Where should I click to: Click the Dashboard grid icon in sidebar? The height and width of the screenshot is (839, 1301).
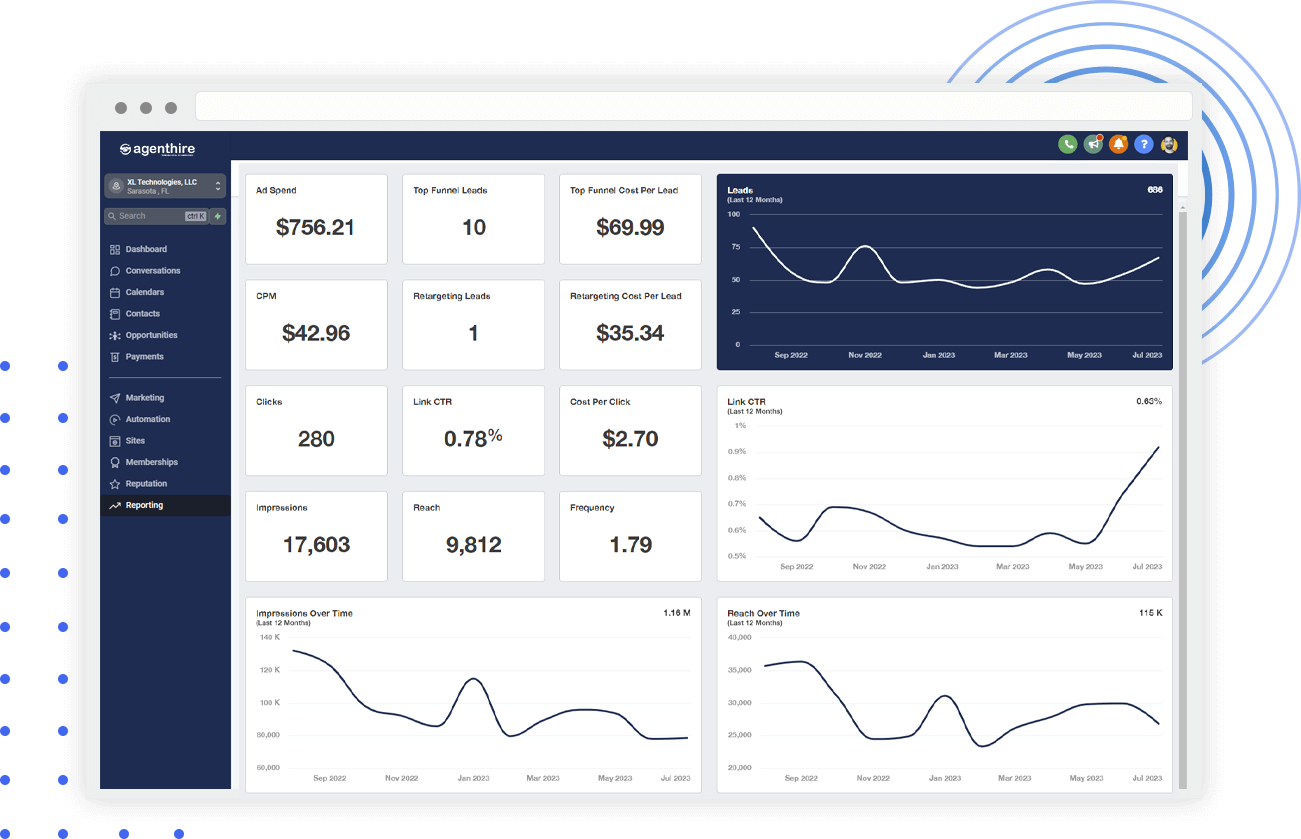pyautogui.click(x=115, y=249)
